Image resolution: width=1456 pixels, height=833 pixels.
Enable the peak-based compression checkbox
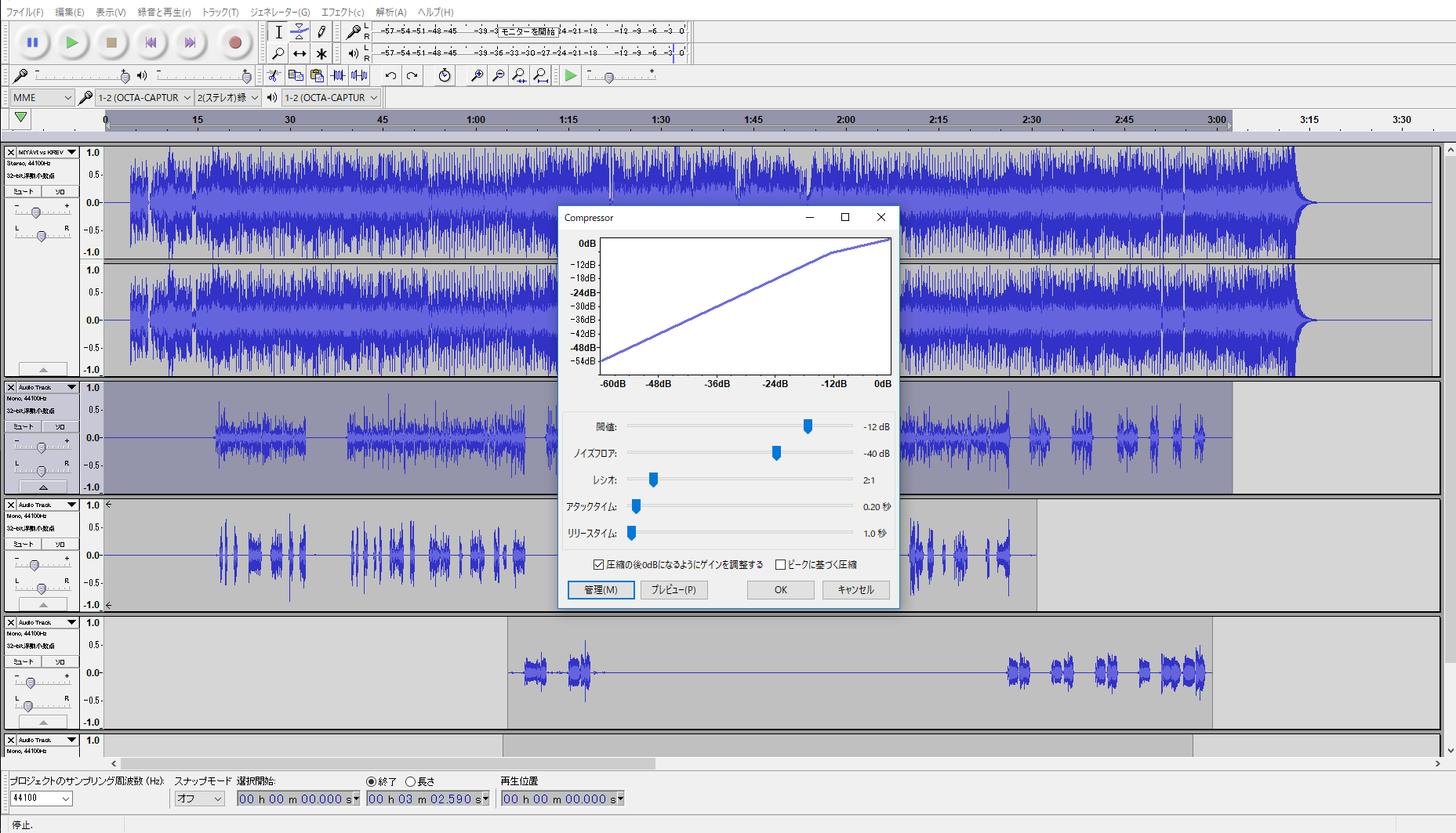(780, 564)
